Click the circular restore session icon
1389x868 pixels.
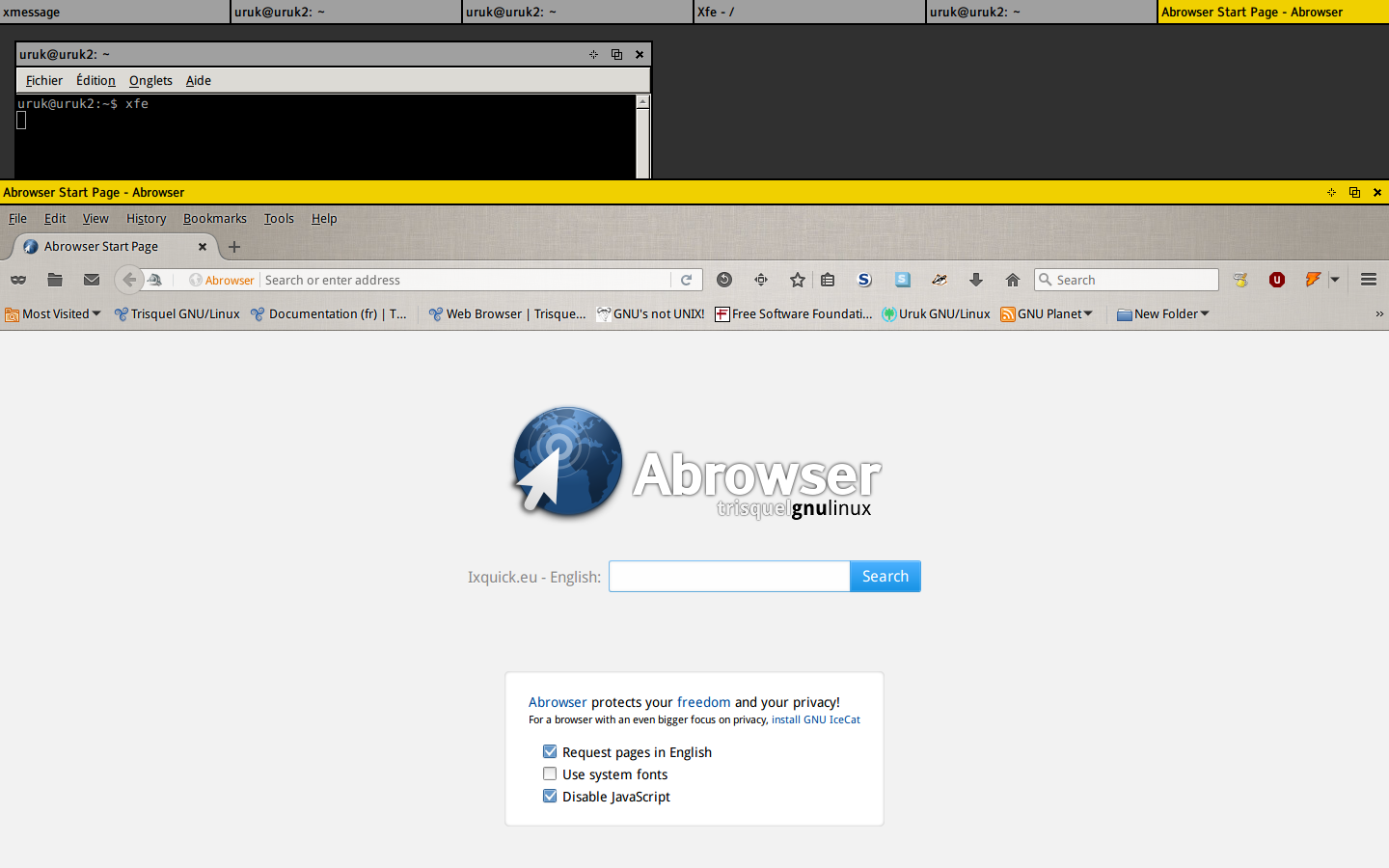tap(724, 280)
